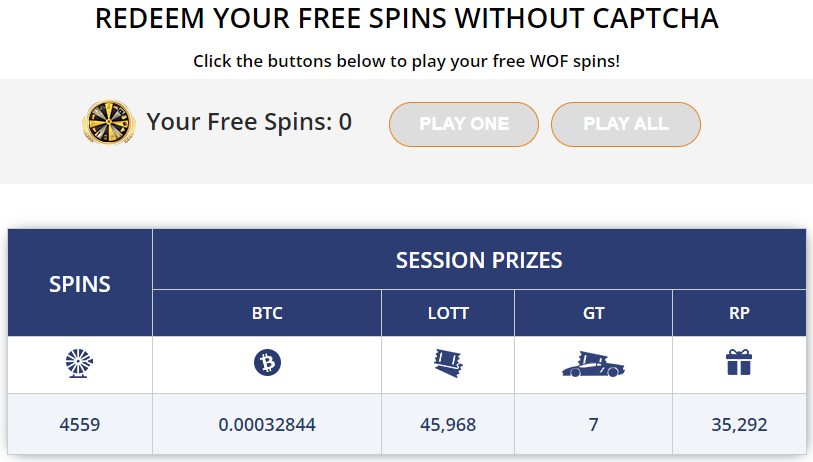Click the PLAY ONE button

(x=464, y=124)
